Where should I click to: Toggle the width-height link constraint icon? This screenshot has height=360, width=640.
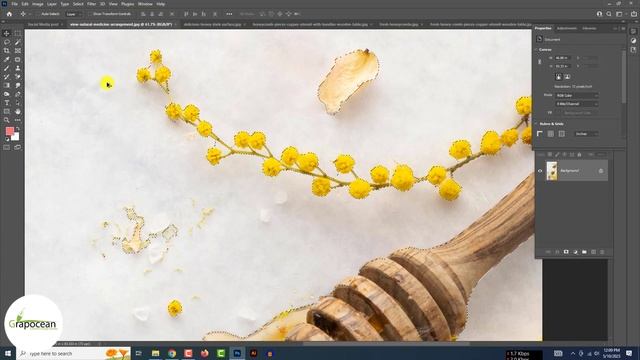point(540,62)
